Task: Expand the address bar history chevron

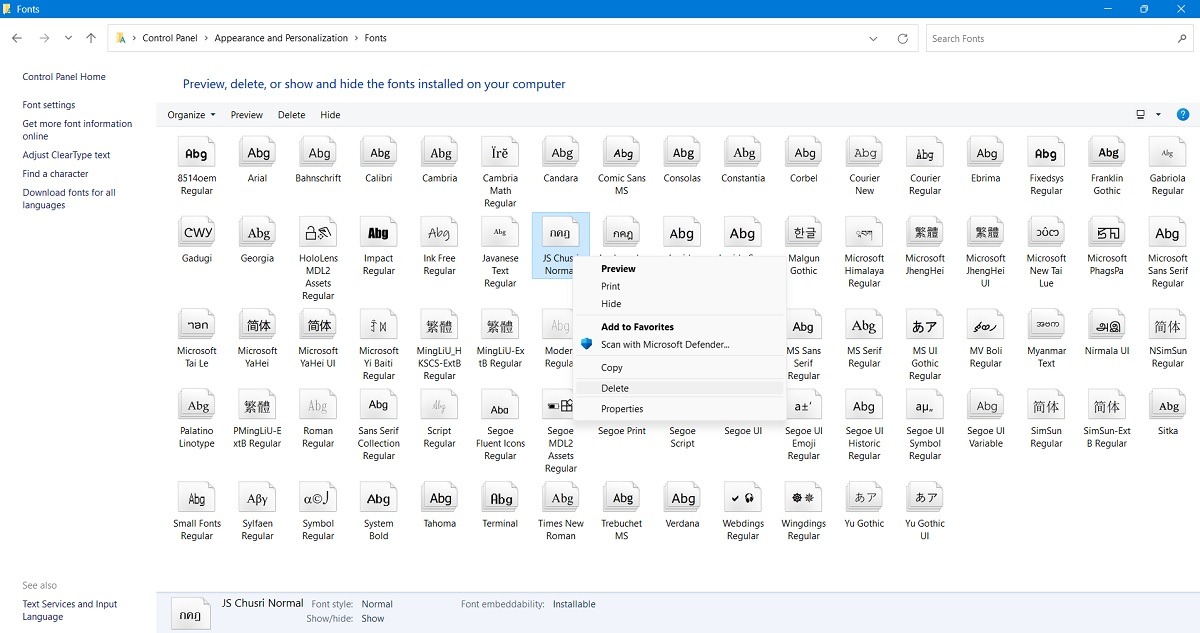Action: [x=873, y=37]
